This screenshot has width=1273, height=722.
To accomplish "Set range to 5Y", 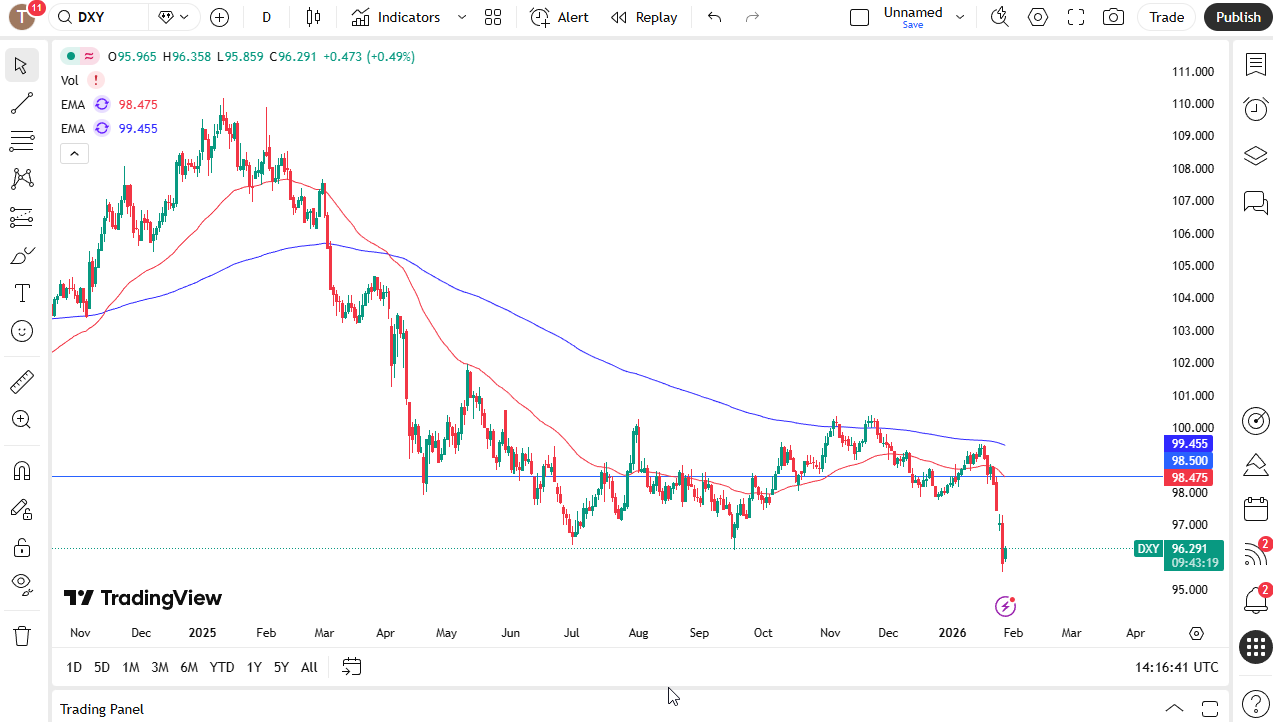I will (282, 667).
